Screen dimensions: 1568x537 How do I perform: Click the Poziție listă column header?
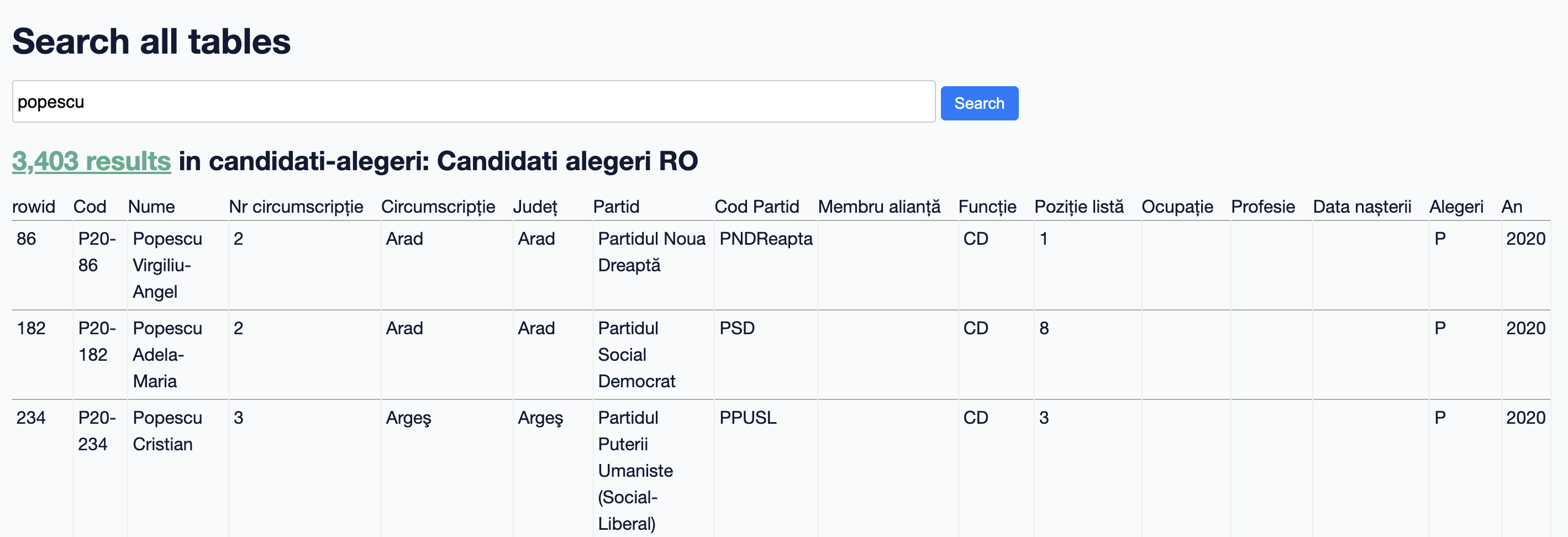pos(1078,207)
